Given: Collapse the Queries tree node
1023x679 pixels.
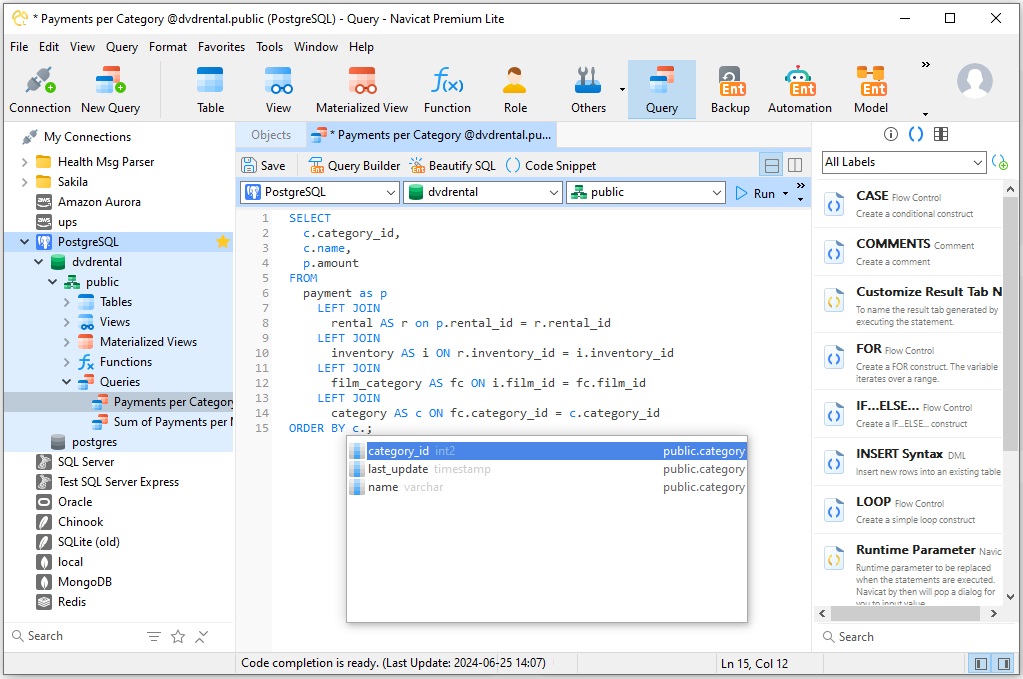Looking at the screenshot, I should point(67,382).
